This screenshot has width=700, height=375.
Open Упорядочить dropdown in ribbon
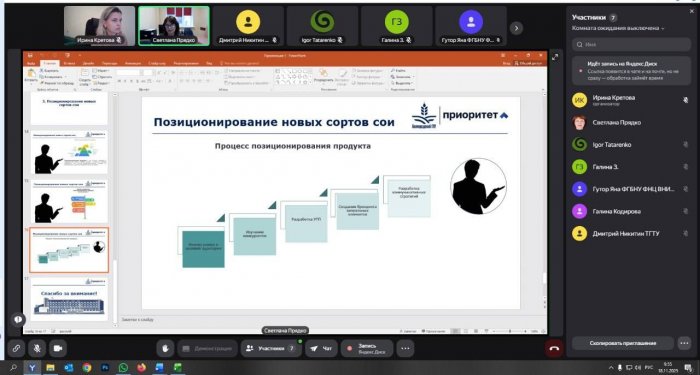[x=324, y=76]
